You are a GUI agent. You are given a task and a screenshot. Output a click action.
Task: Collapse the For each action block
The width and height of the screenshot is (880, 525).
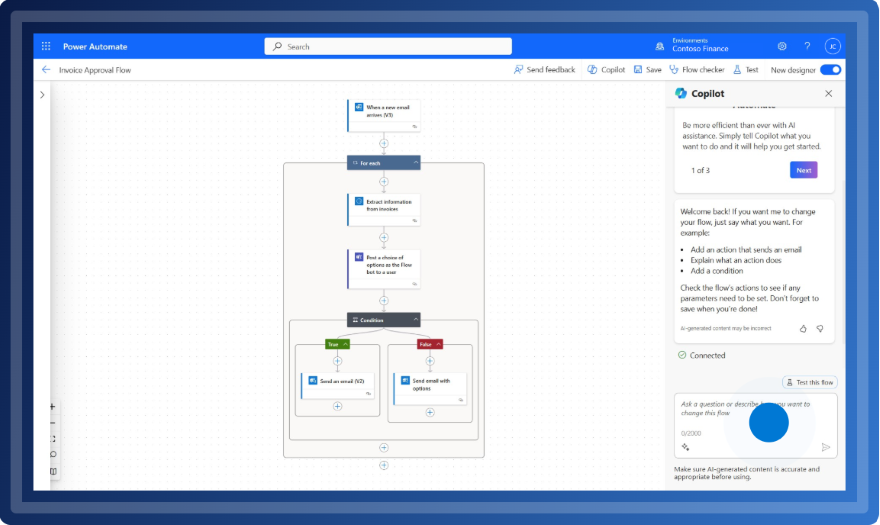416,162
